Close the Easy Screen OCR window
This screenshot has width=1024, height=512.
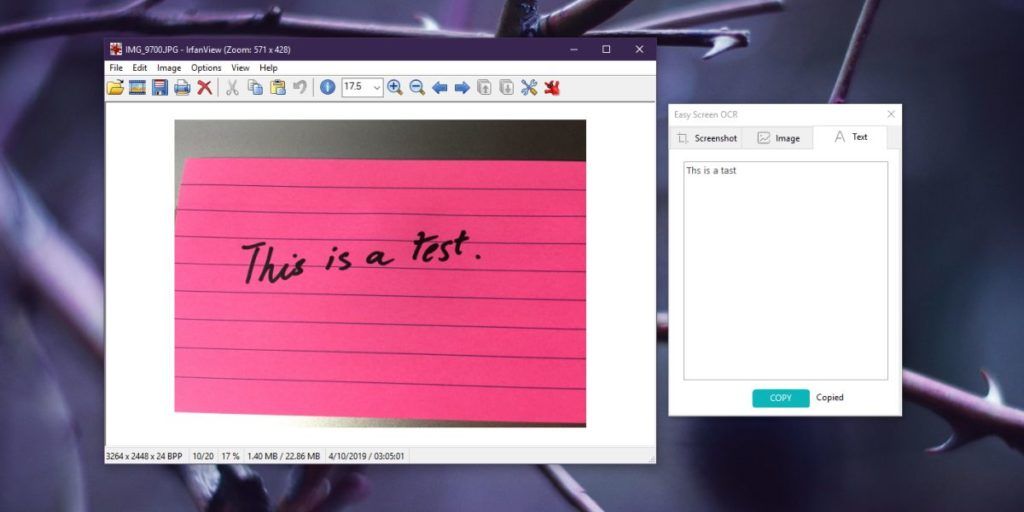[891, 114]
